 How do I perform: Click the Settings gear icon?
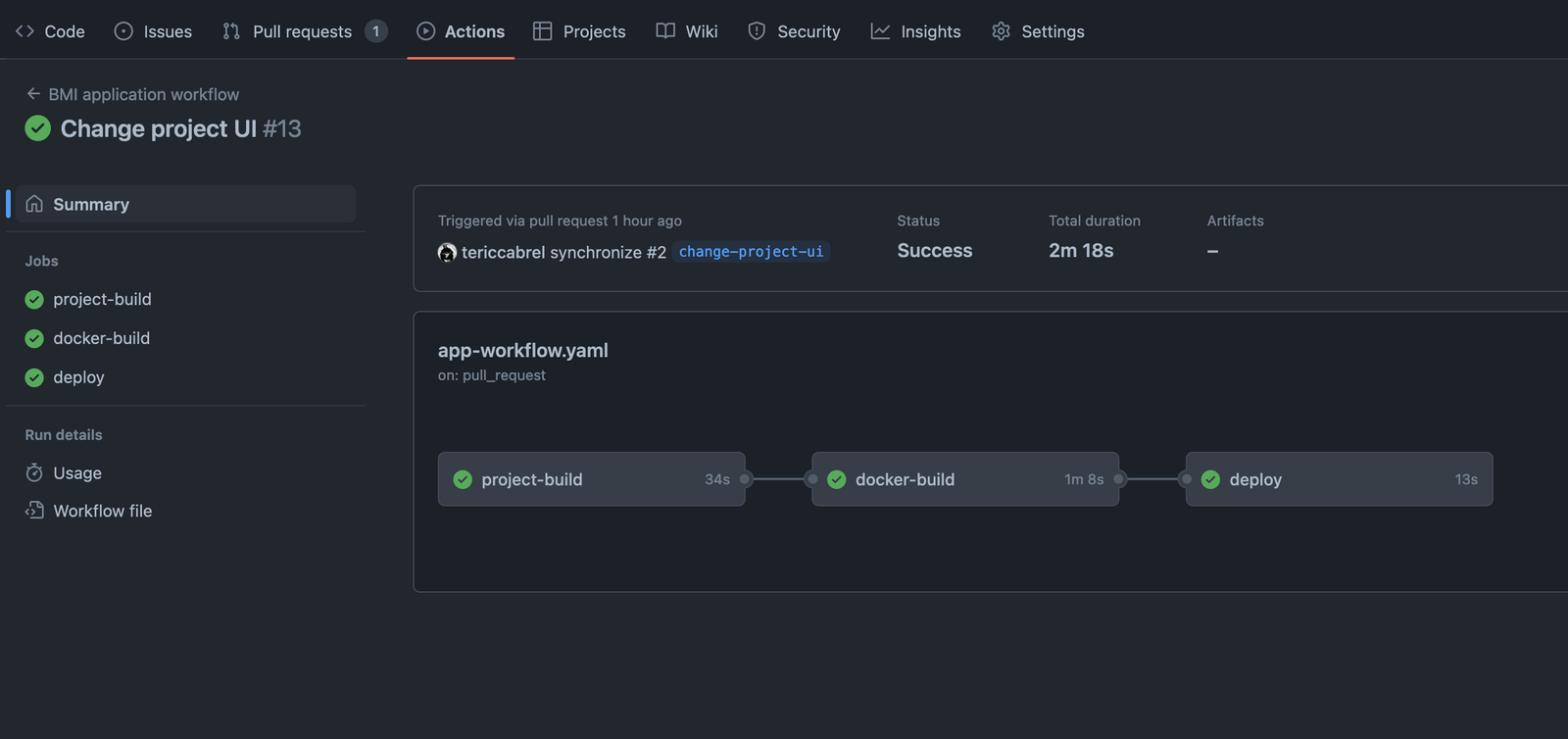point(1001,31)
